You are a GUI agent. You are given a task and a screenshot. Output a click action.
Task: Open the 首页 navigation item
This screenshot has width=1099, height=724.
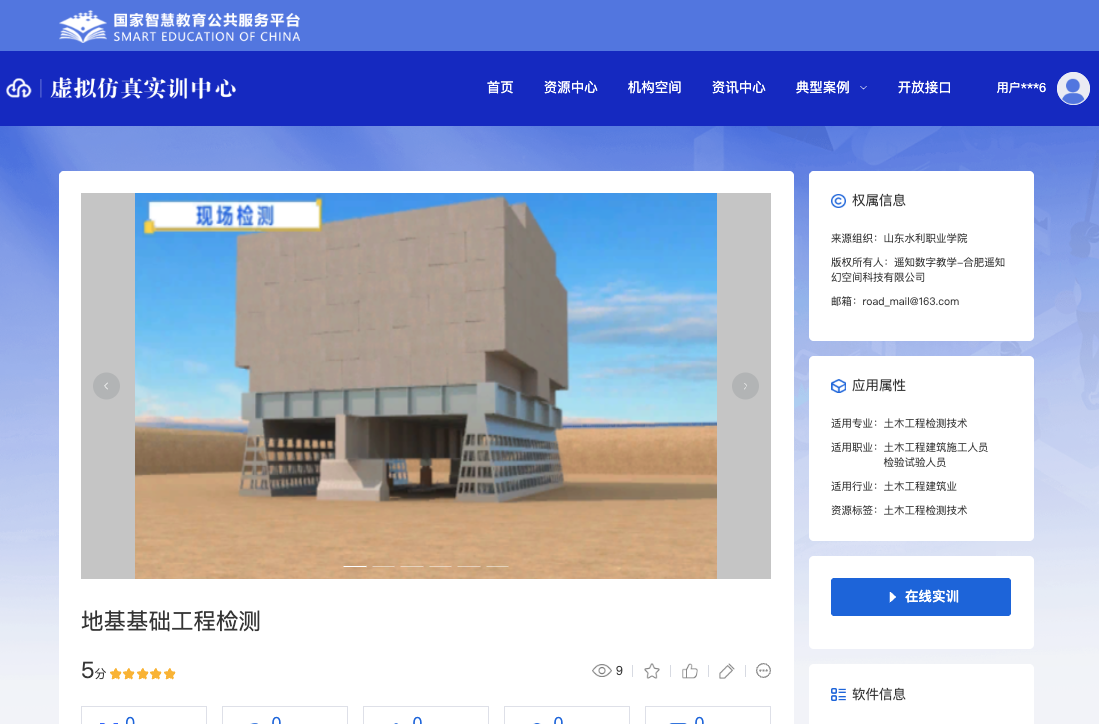(500, 88)
